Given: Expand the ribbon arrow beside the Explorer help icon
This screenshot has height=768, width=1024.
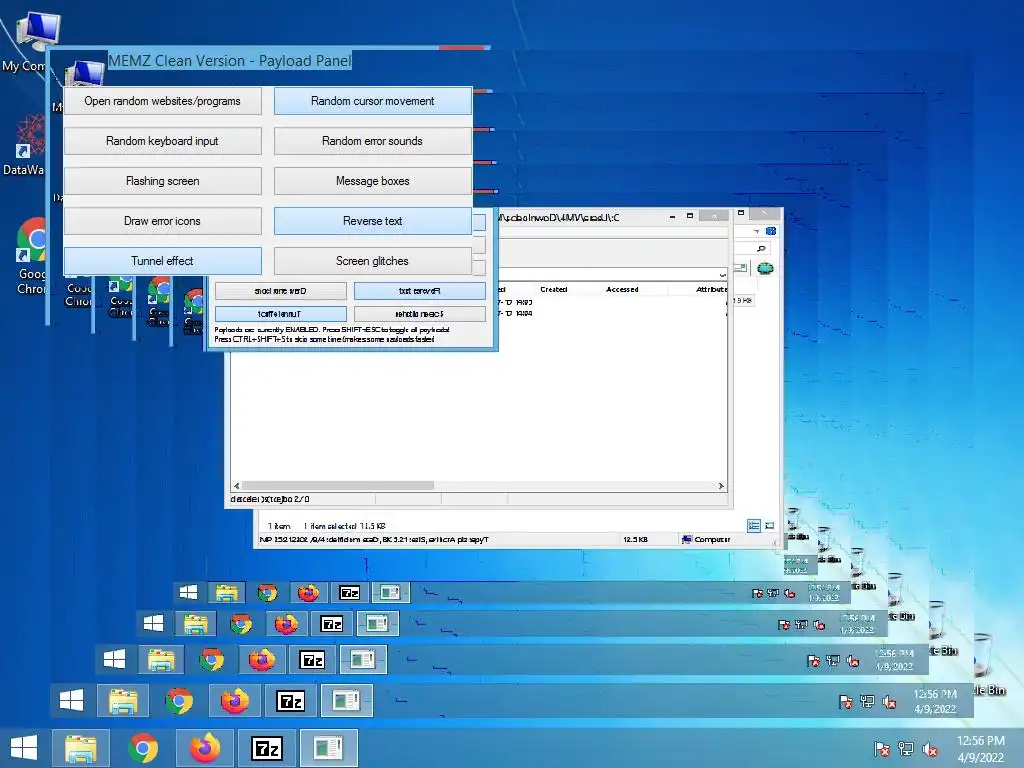Looking at the screenshot, I should click(x=756, y=231).
